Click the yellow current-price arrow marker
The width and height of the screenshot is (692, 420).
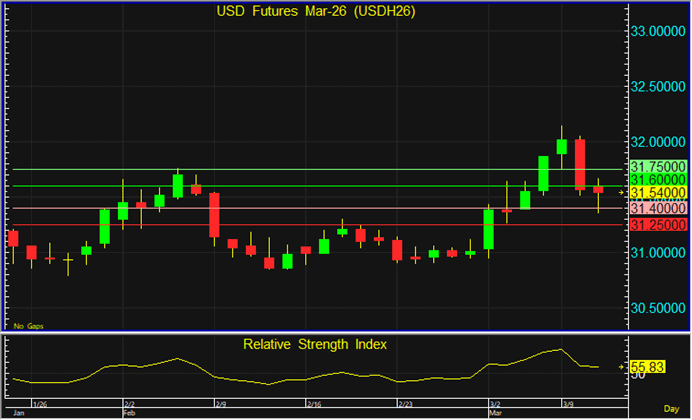tap(621, 191)
